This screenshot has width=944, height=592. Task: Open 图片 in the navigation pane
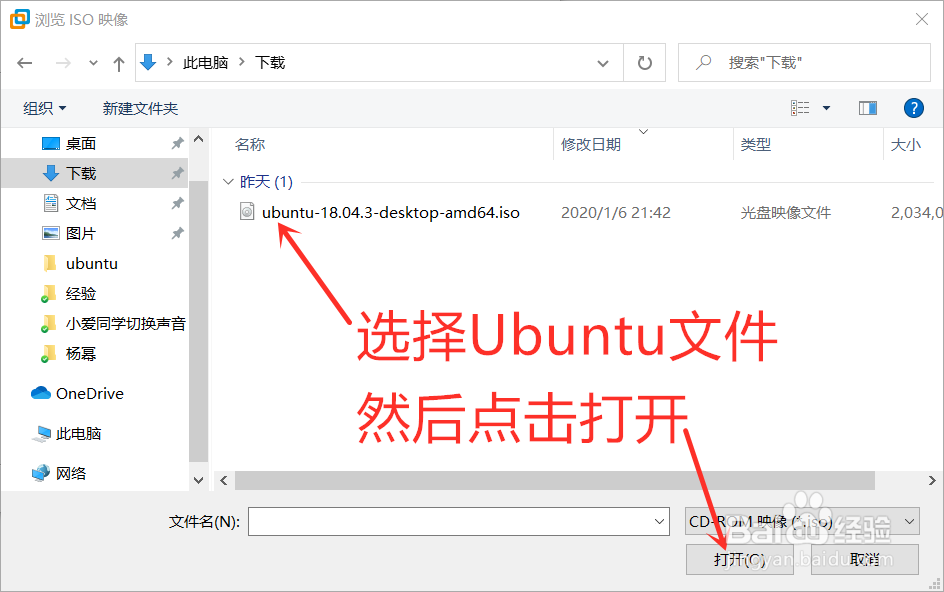[81, 234]
